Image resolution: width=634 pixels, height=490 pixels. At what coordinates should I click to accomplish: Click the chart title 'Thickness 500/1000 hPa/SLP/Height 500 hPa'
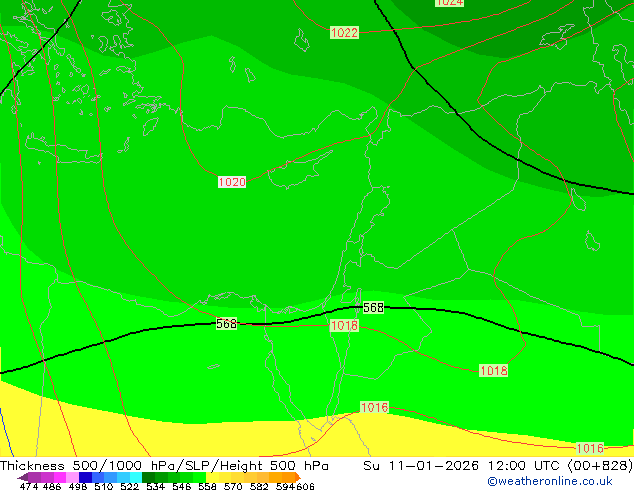164,466
